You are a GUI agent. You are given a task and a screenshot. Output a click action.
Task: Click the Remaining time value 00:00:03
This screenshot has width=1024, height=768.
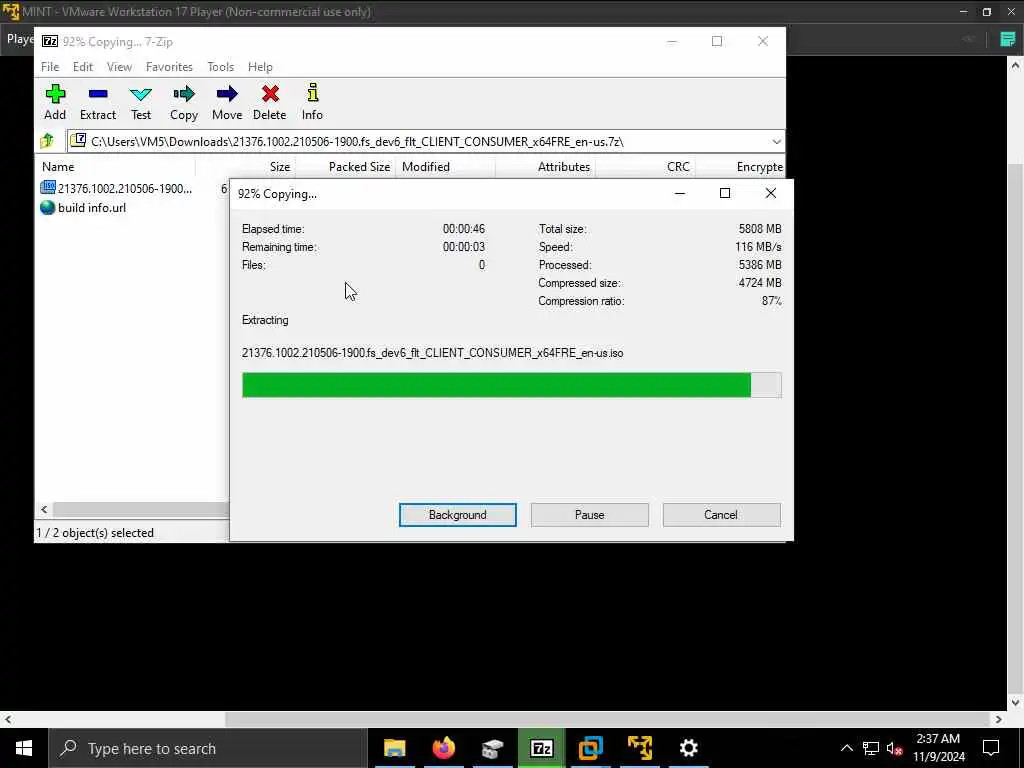tap(464, 247)
